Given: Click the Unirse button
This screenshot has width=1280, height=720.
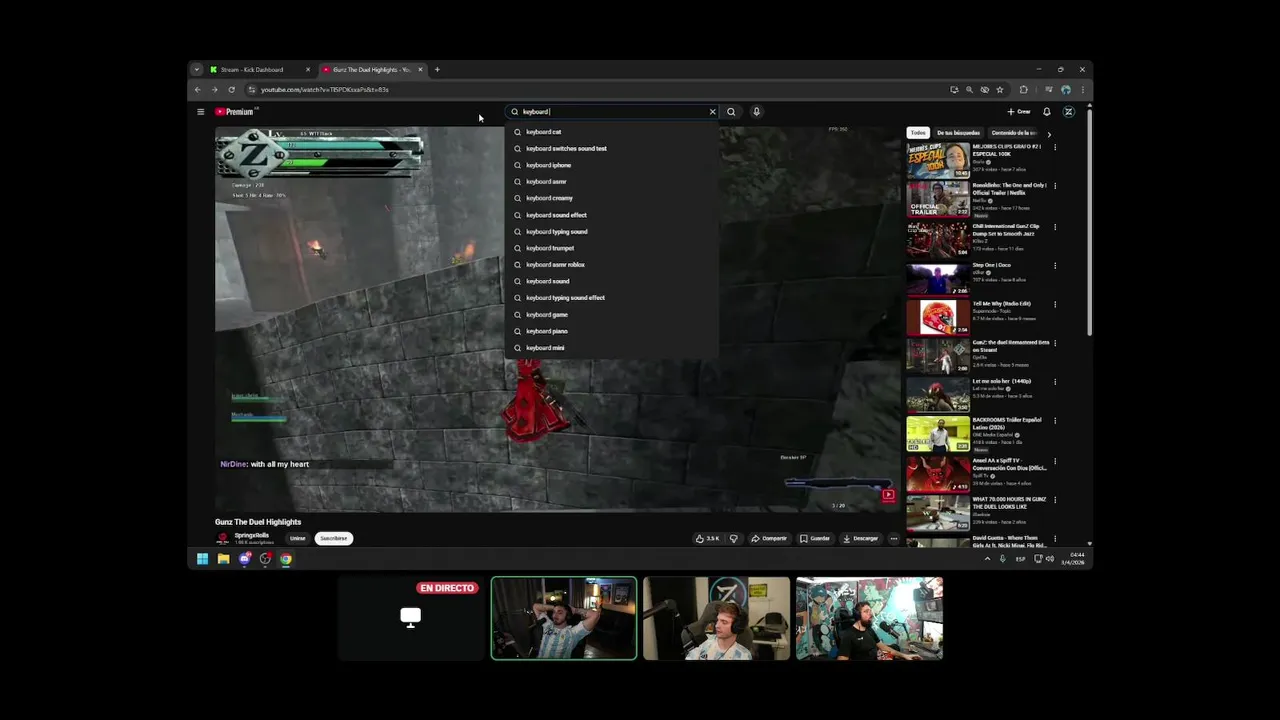Looking at the screenshot, I should [297, 538].
